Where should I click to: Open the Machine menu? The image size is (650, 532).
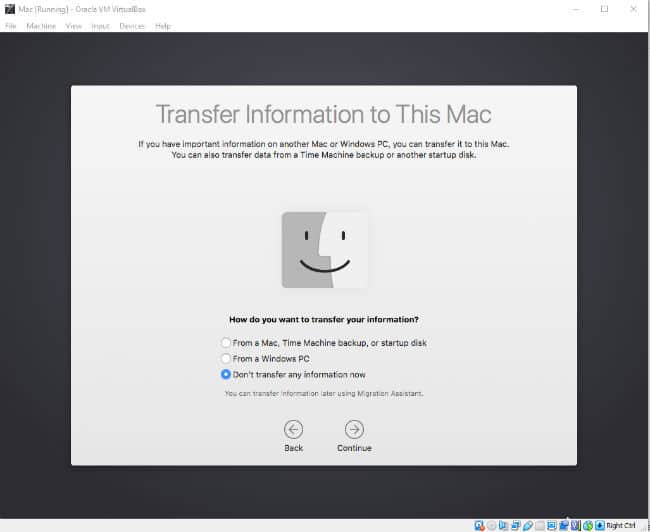click(41, 26)
